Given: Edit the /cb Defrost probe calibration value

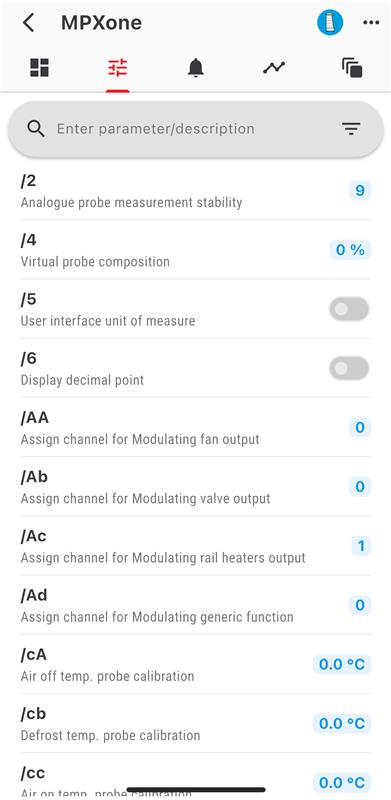Looking at the screenshot, I should click(x=342, y=723).
